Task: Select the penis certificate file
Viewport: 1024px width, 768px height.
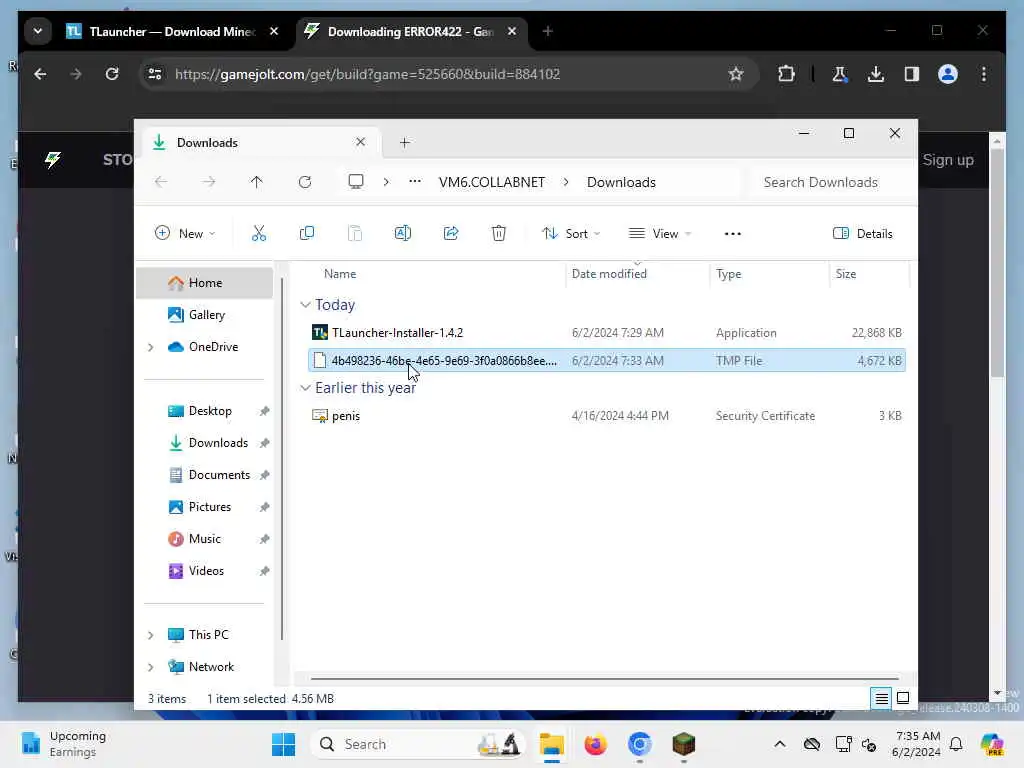Action: pyautogui.click(x=606, y=415)
